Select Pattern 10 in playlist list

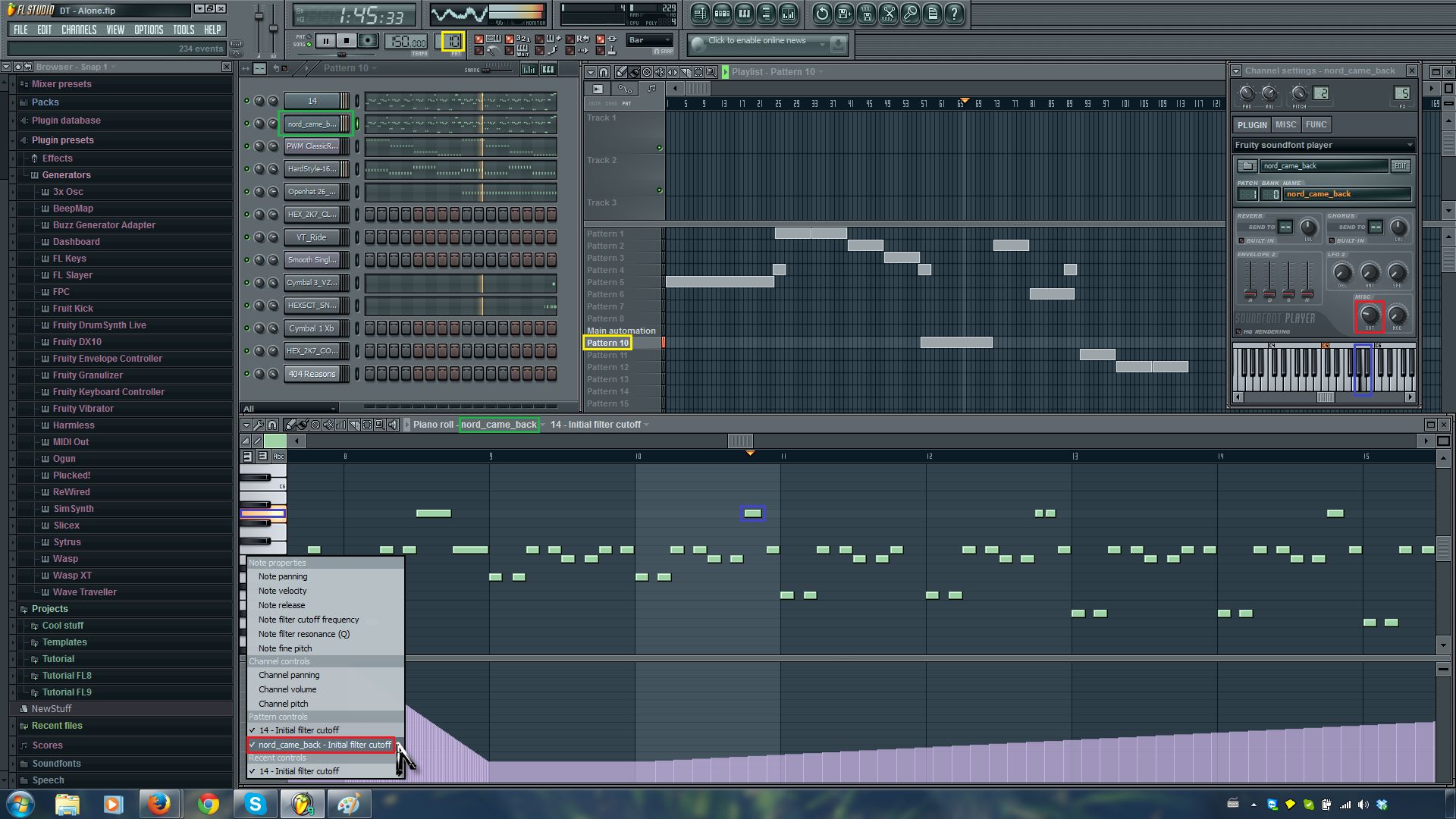[x=607, y=343]
